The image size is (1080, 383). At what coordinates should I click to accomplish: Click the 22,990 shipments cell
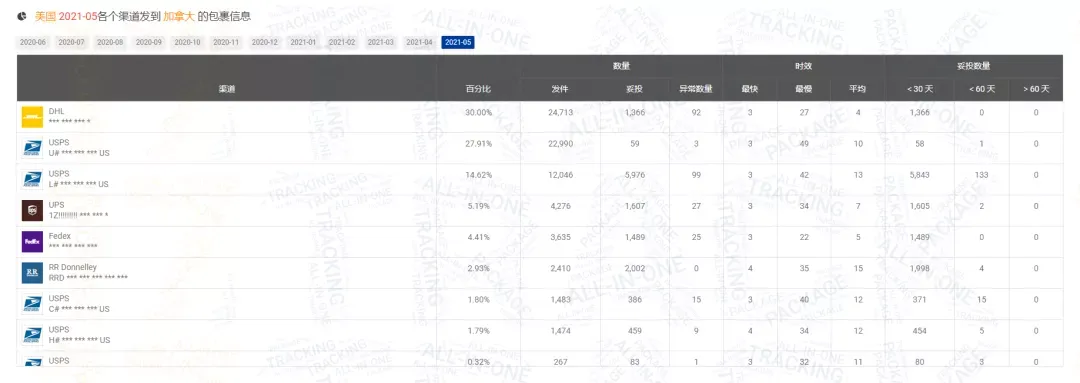click(560, 143)
